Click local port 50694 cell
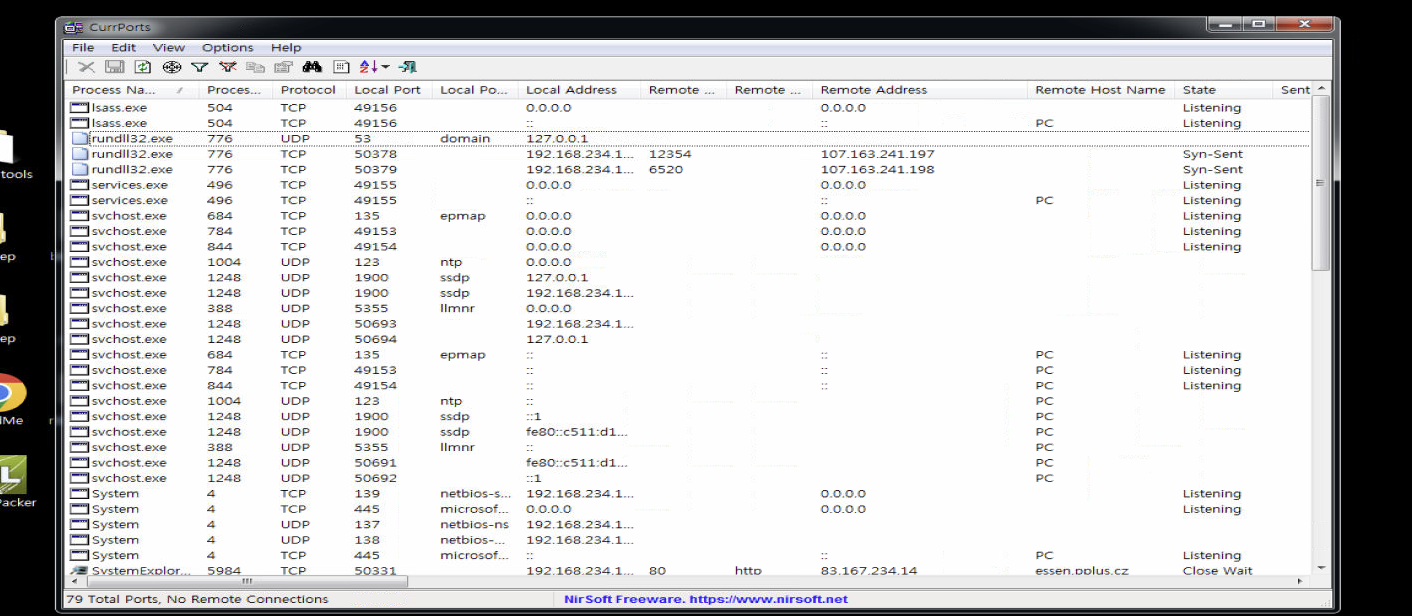The image size is (1412, 616). 375,339
